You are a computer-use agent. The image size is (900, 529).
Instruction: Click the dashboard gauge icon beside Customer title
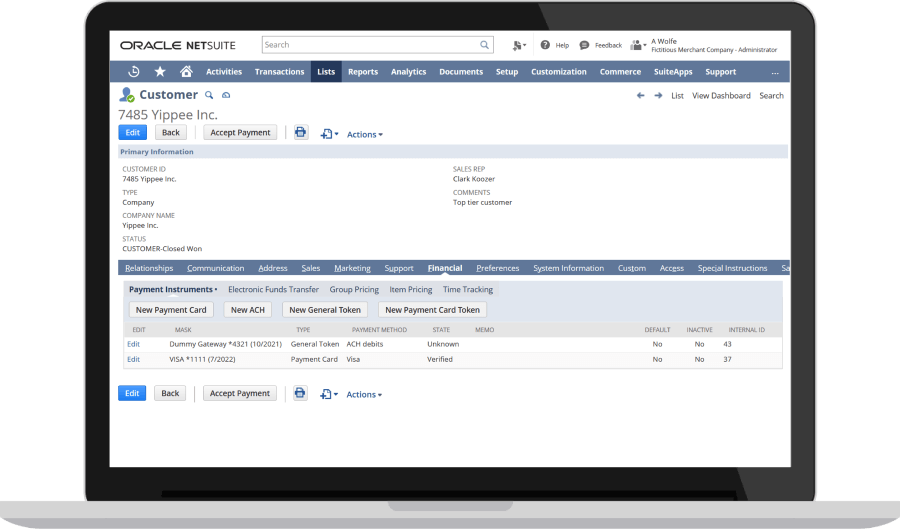pos(226,95)
